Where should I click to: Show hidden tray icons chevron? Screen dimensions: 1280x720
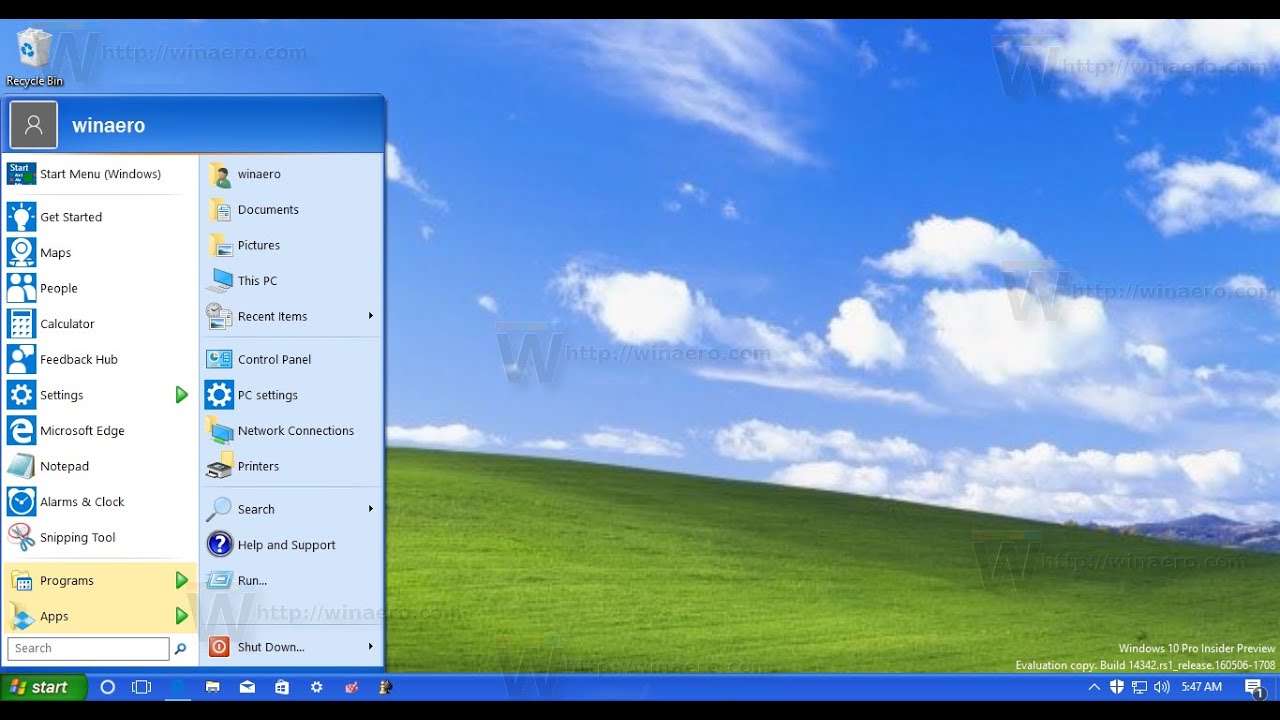click(x=1094, y=687)
